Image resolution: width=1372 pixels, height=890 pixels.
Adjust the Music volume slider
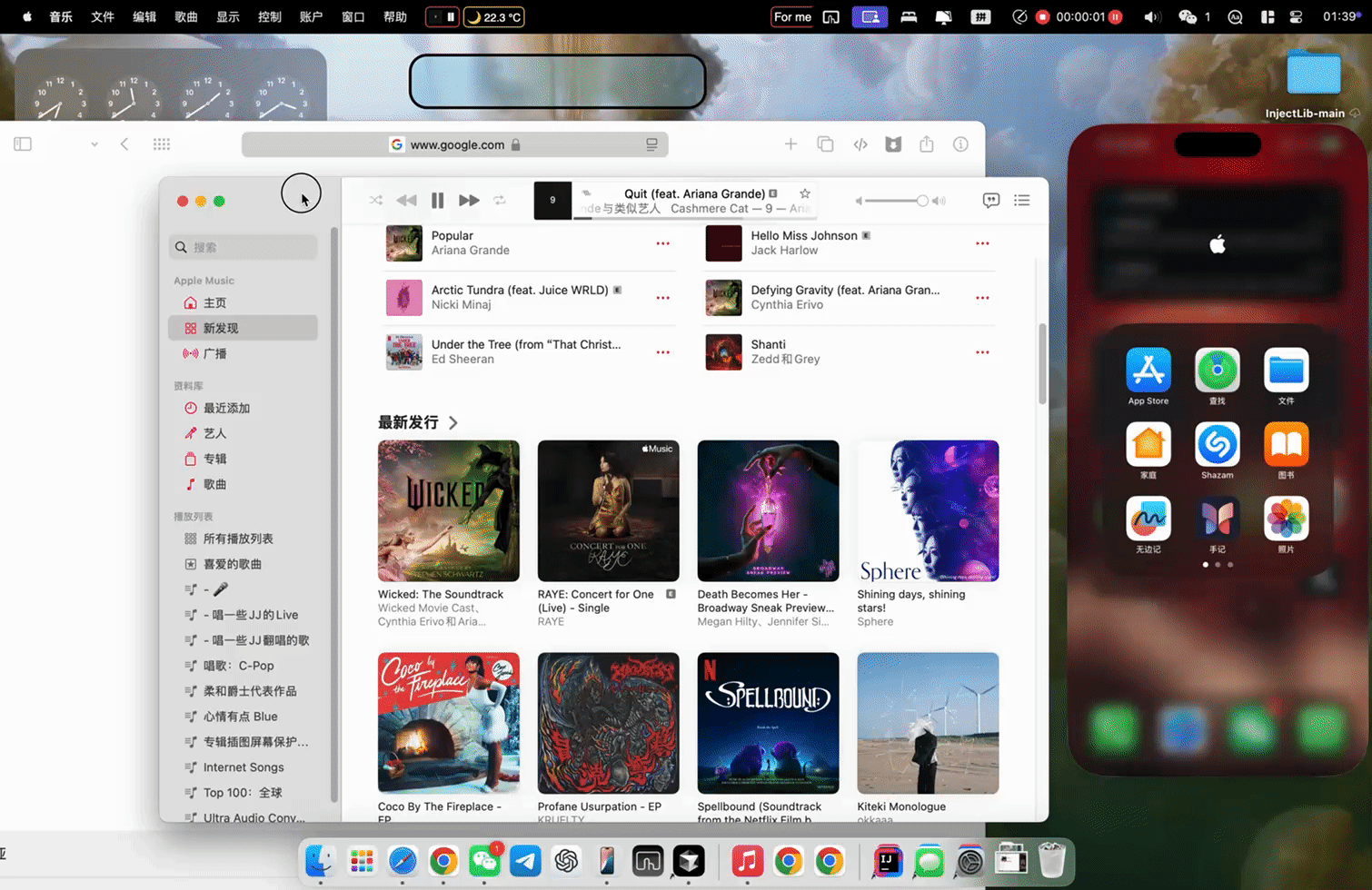point(899,201)
